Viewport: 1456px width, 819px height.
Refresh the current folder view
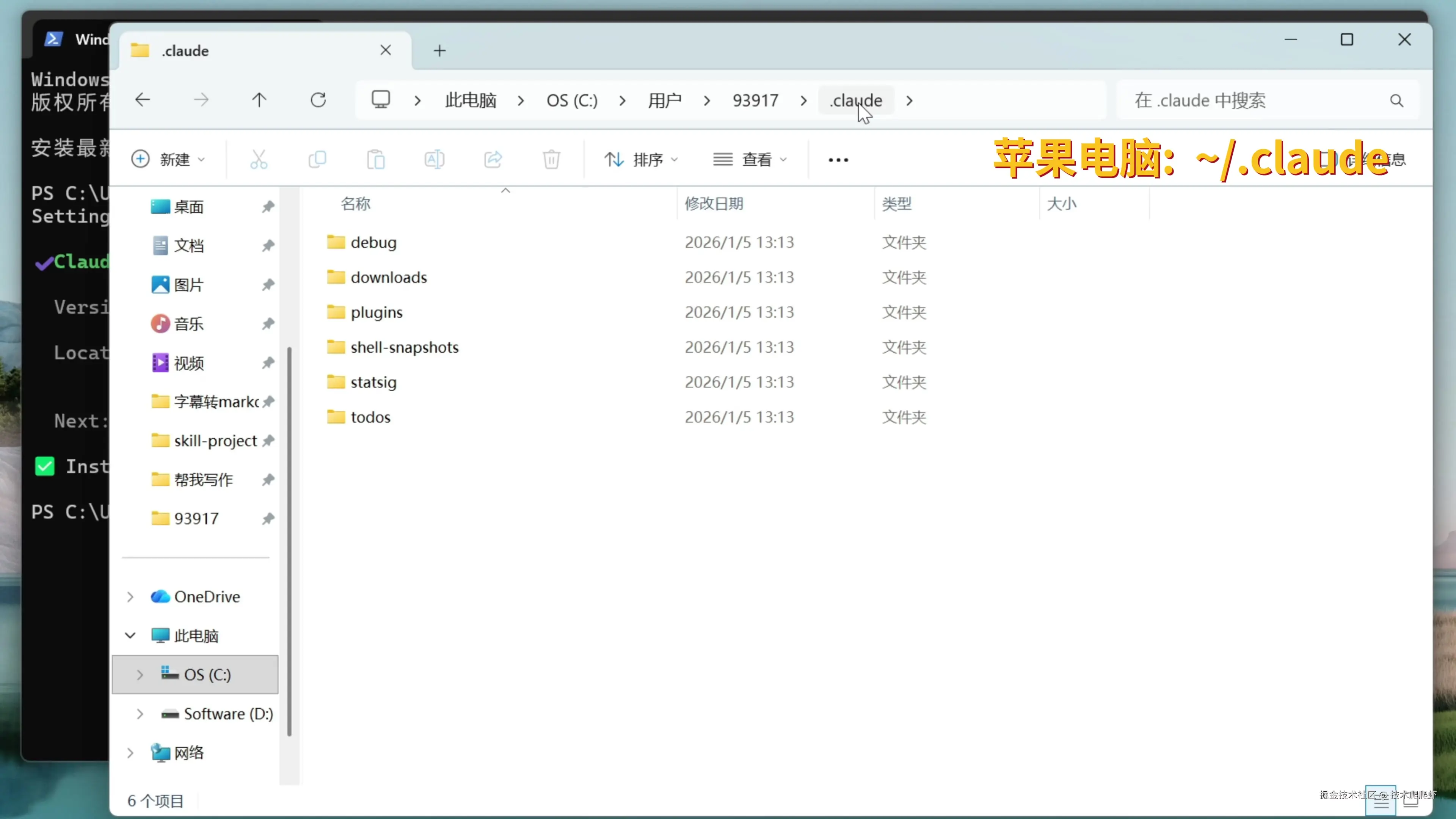tap(318, 100)
